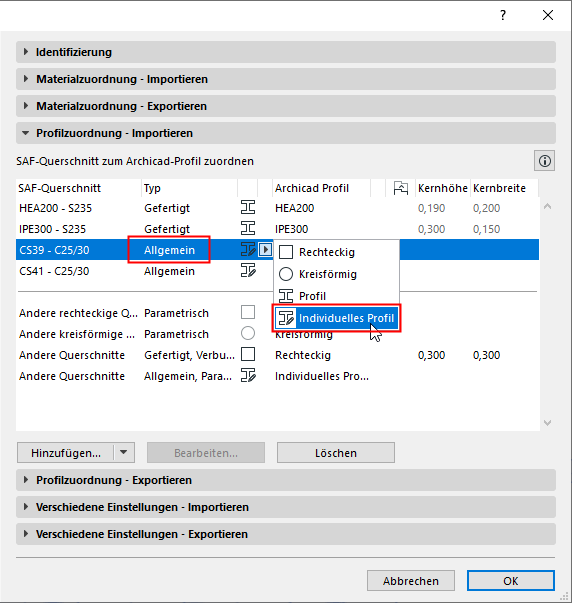Viewport: 572px width, 603px height.
Task: Click the Allgemein type cell of CS41
Action: click(x=169, y=271)
